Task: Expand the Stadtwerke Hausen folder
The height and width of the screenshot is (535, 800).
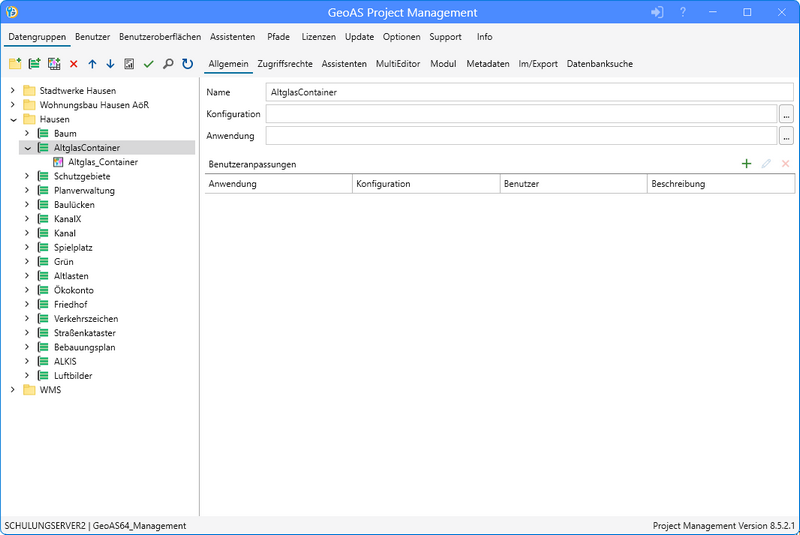Action: click(13, 91)
